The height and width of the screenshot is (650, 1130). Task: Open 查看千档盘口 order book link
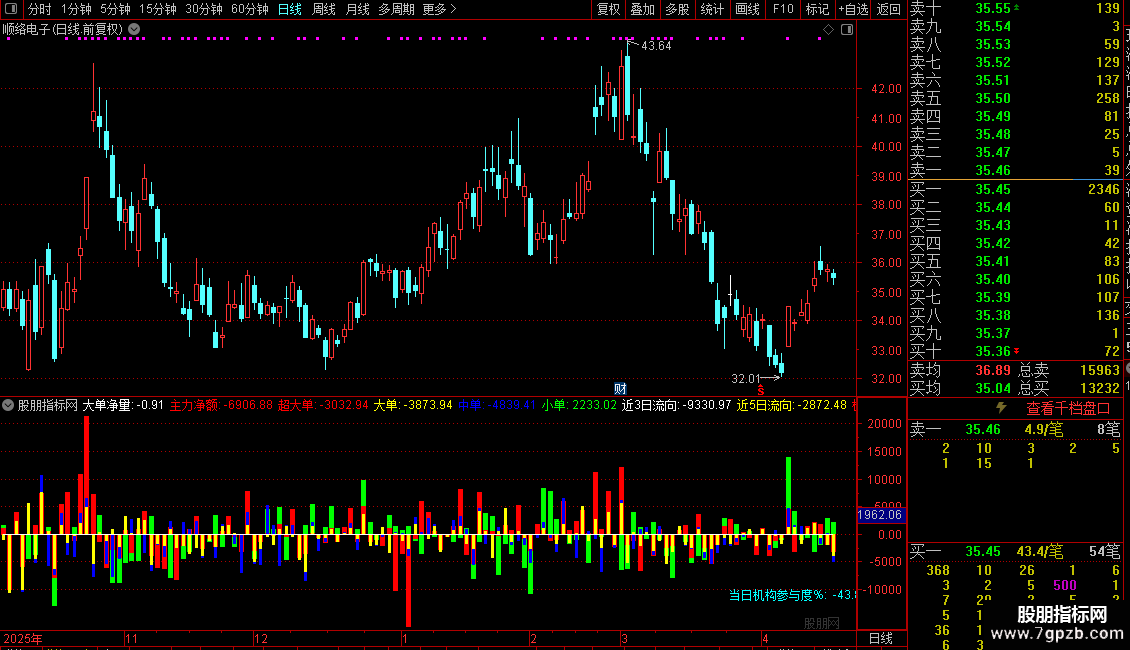(1068, 409)
